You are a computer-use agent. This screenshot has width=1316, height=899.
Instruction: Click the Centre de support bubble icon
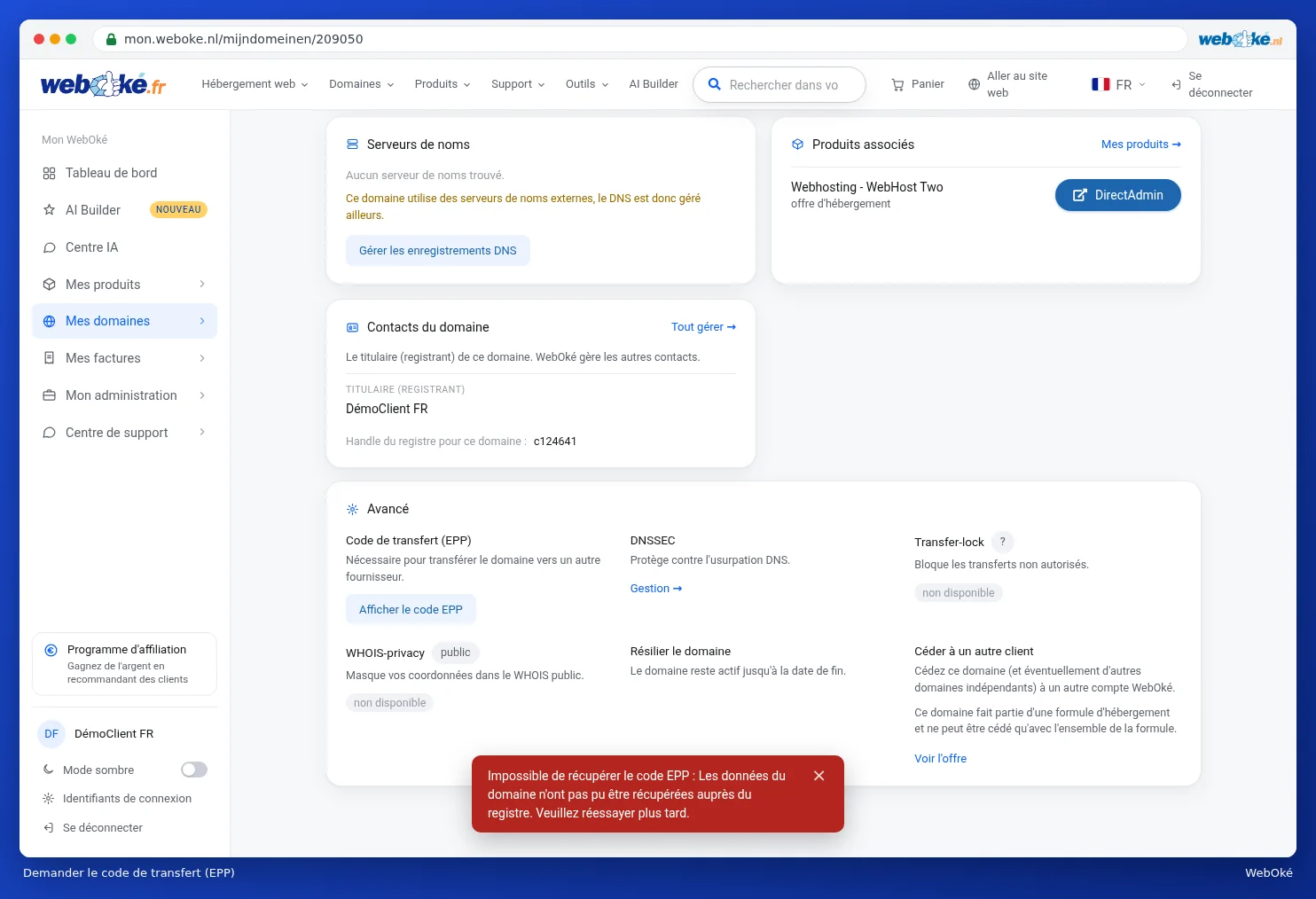pyautogui.click(x=49, y=433)
